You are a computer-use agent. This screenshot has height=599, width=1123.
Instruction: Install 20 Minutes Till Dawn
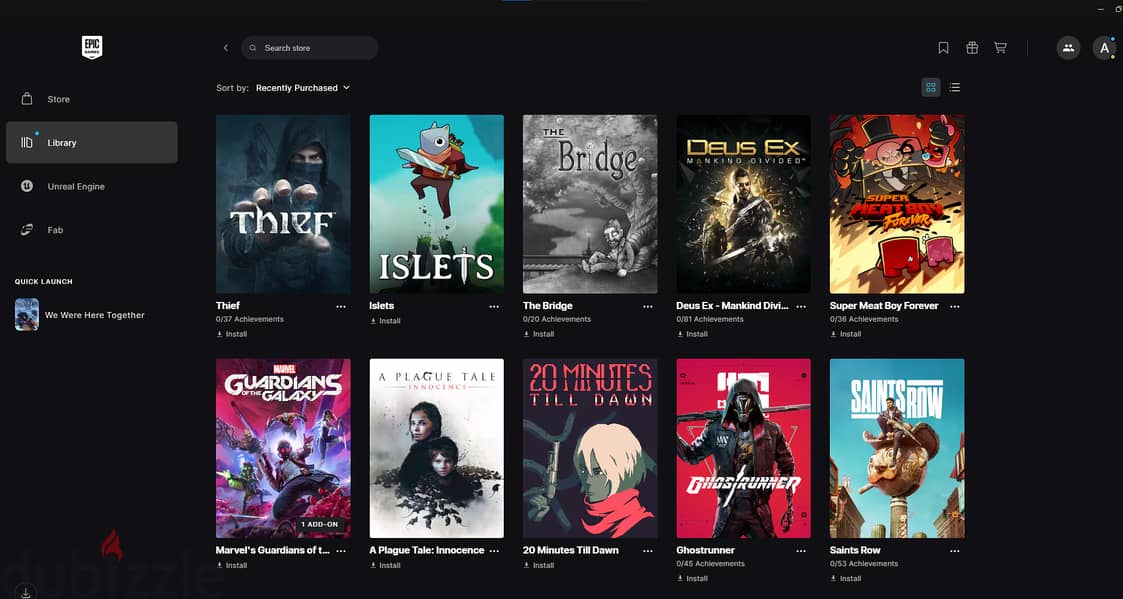pos(539,565)
